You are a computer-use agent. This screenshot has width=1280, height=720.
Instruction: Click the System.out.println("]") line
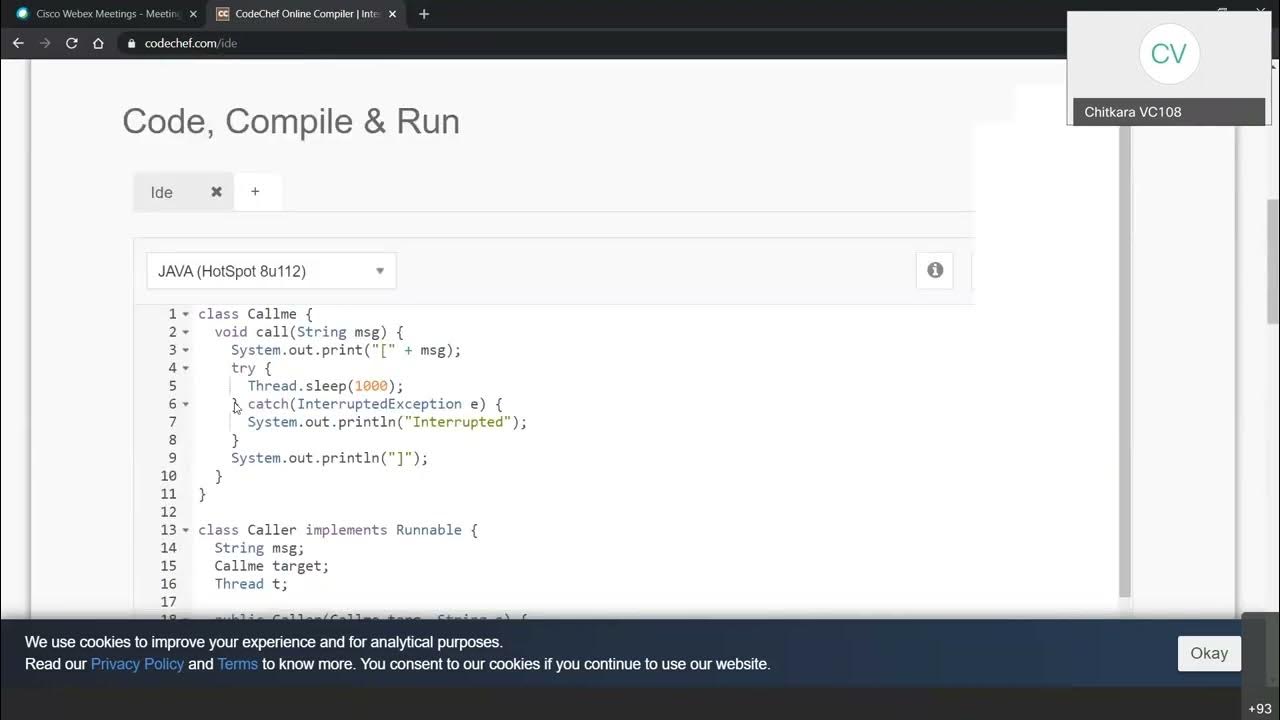(x=329, y=458)
